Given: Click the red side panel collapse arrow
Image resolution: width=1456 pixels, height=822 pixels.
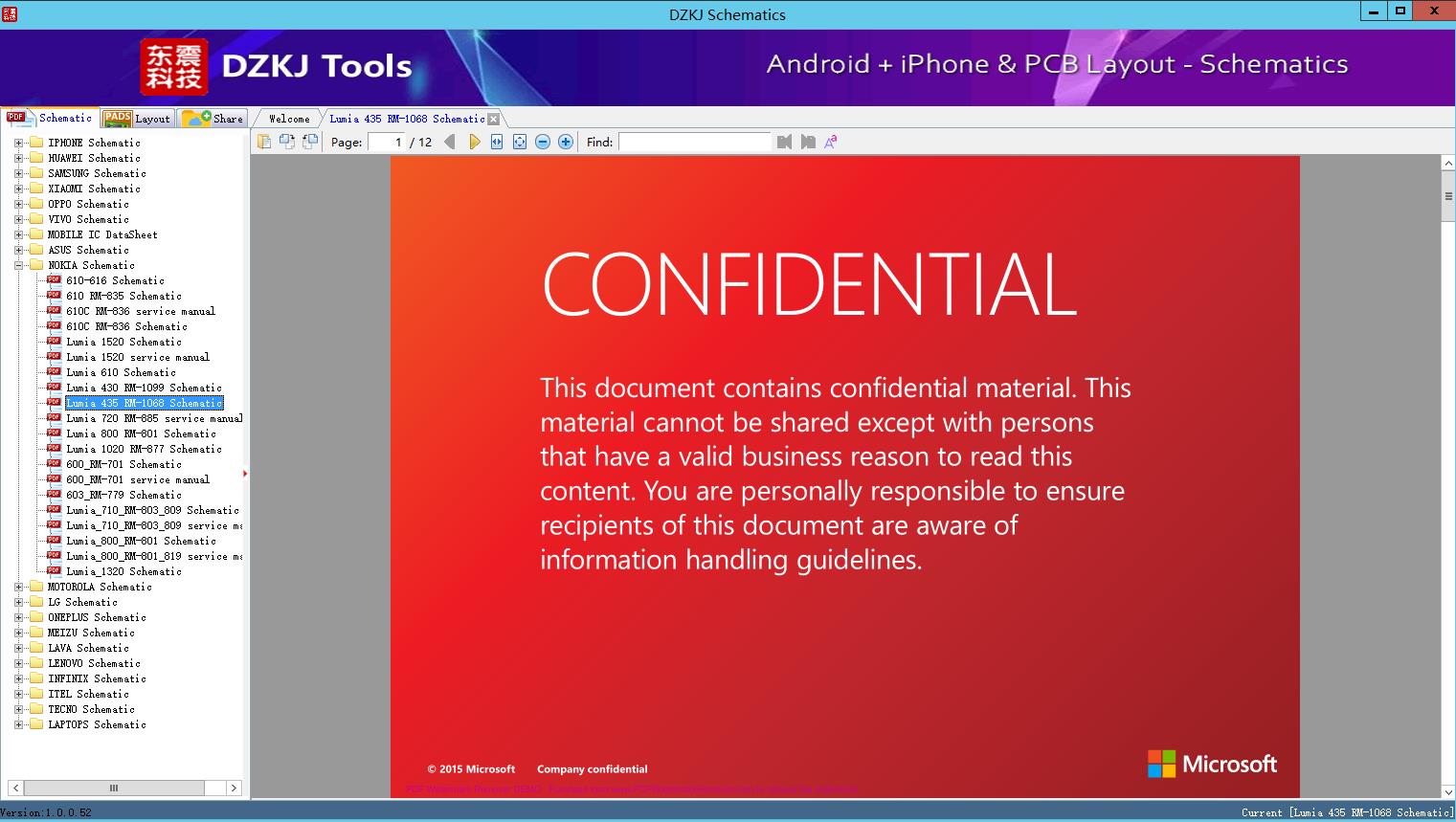Looking at the screenshot, I should point(245,473).
